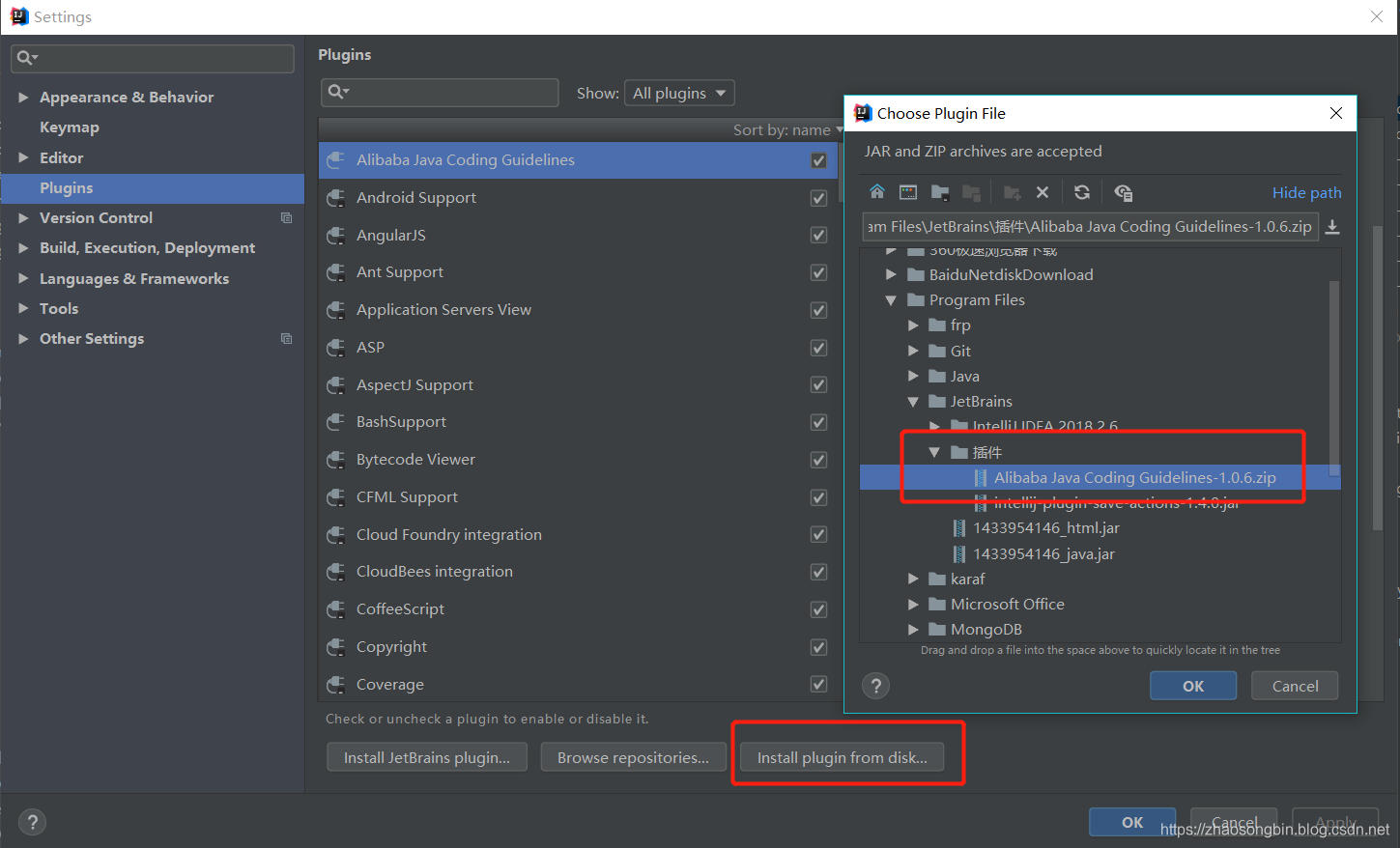Expand the BaiduNetdiskDownload folder

(891, 274)
